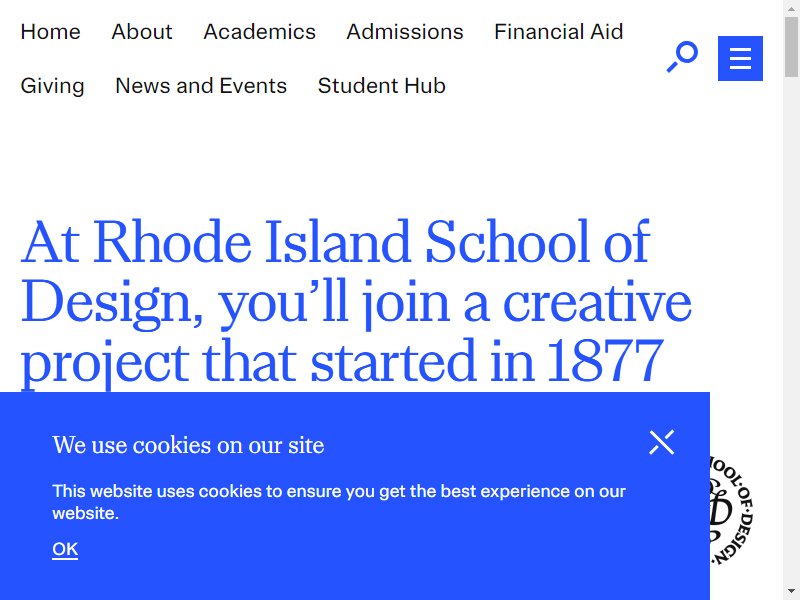Open the About menu item
The width and height of the screenshot is (800, 600).
click(142, 32)
